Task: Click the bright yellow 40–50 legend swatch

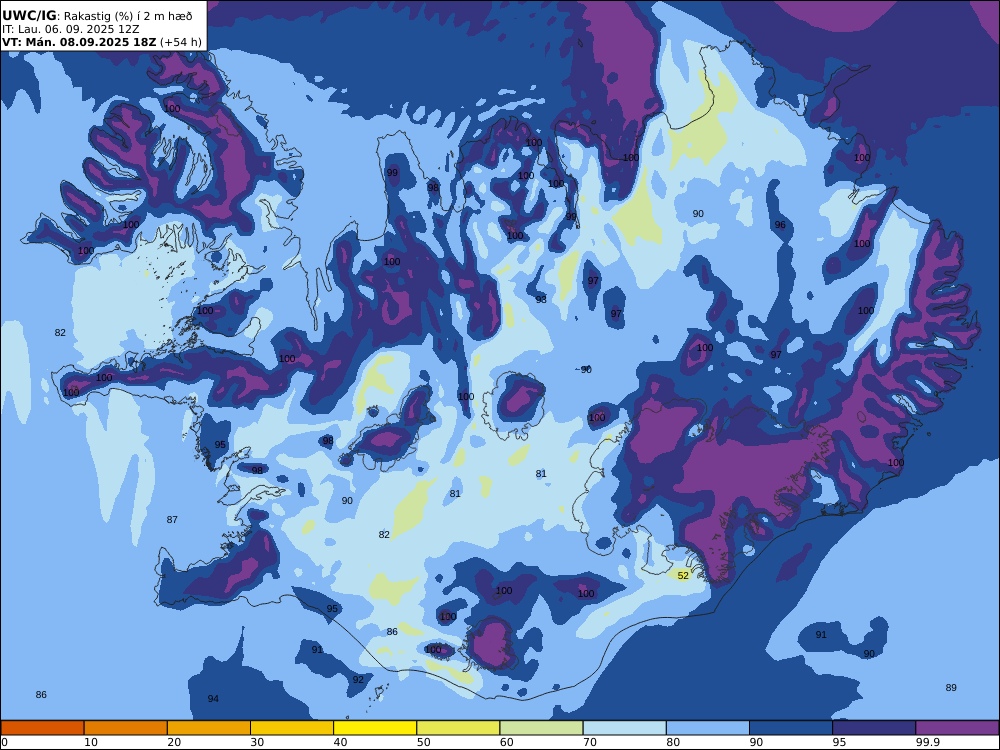Action: (375, 728)
